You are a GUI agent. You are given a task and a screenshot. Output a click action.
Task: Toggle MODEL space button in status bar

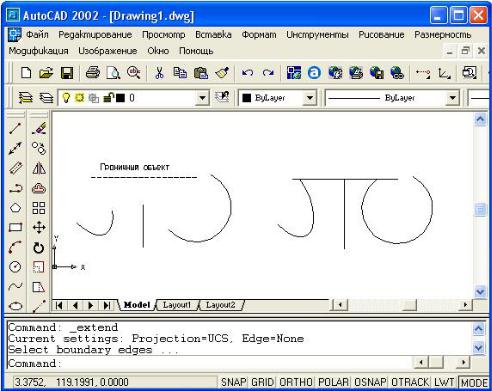click(x=474, y=382)
